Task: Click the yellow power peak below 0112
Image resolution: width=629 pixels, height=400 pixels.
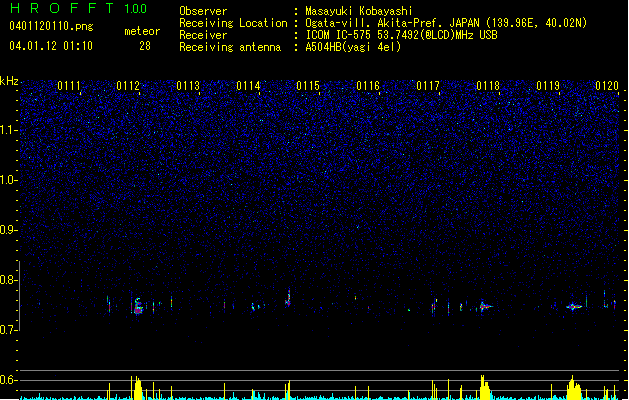Action: click(137, 388)
